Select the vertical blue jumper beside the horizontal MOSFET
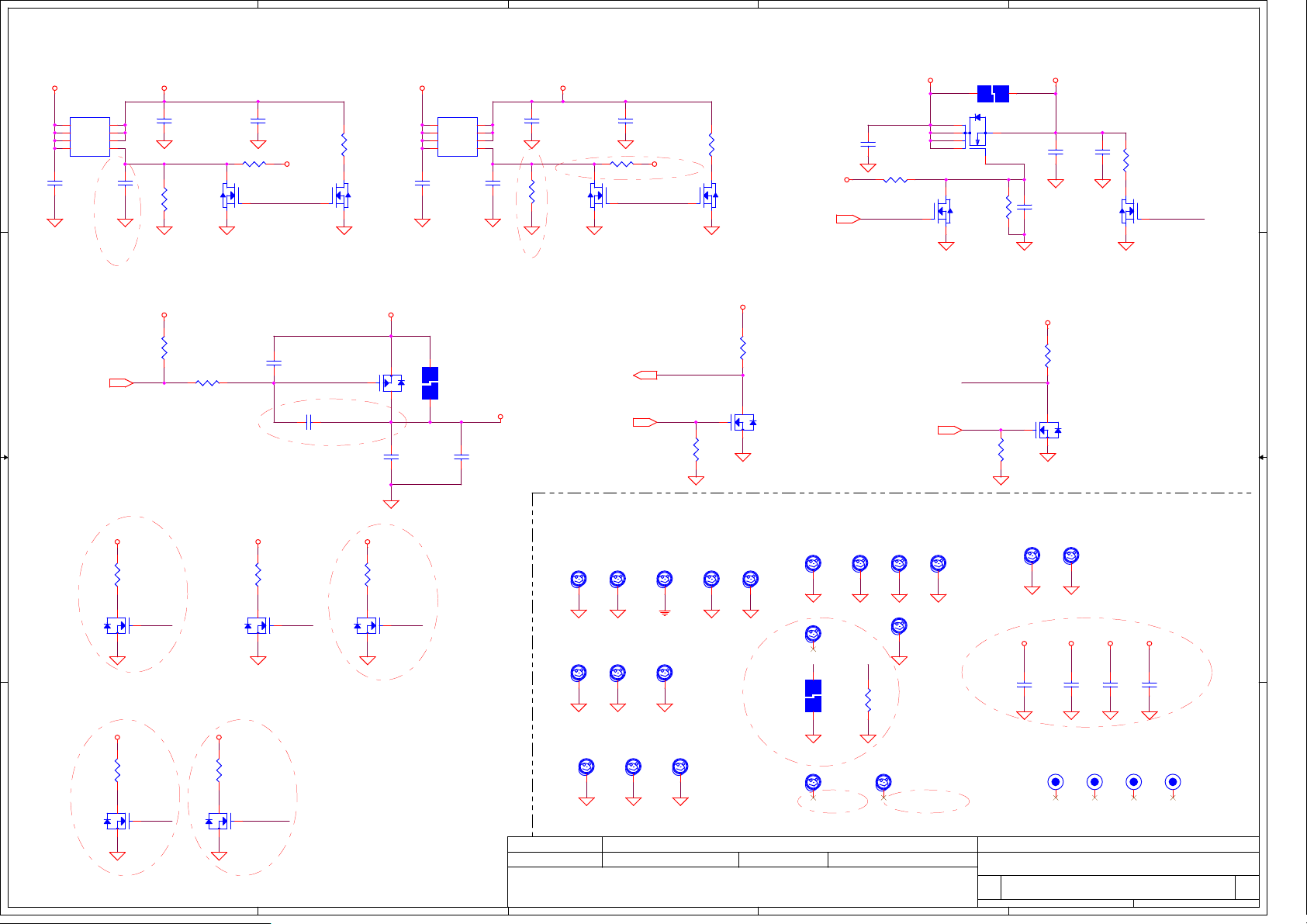 tap(430, 383)
